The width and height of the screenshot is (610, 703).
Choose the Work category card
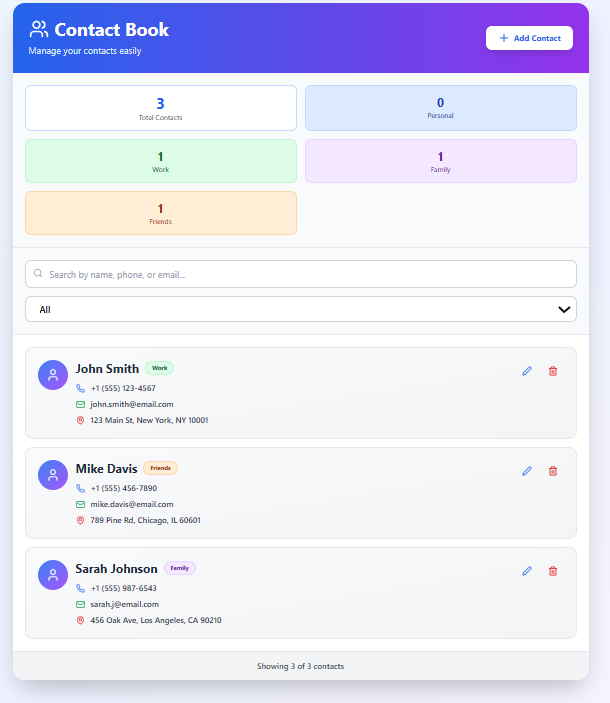[161, 161]
